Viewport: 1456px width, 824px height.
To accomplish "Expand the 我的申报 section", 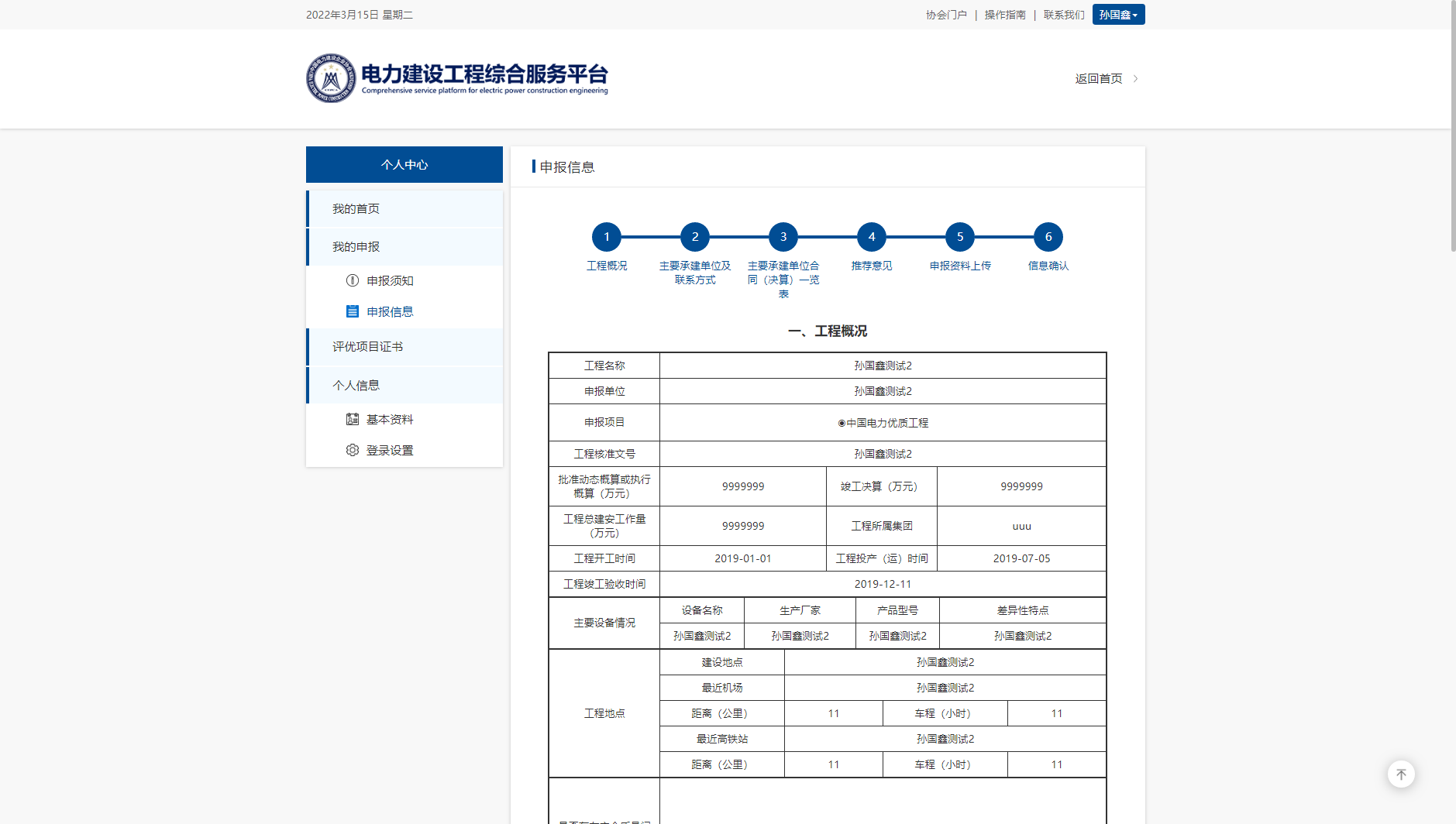I will [x=404, y=247].
